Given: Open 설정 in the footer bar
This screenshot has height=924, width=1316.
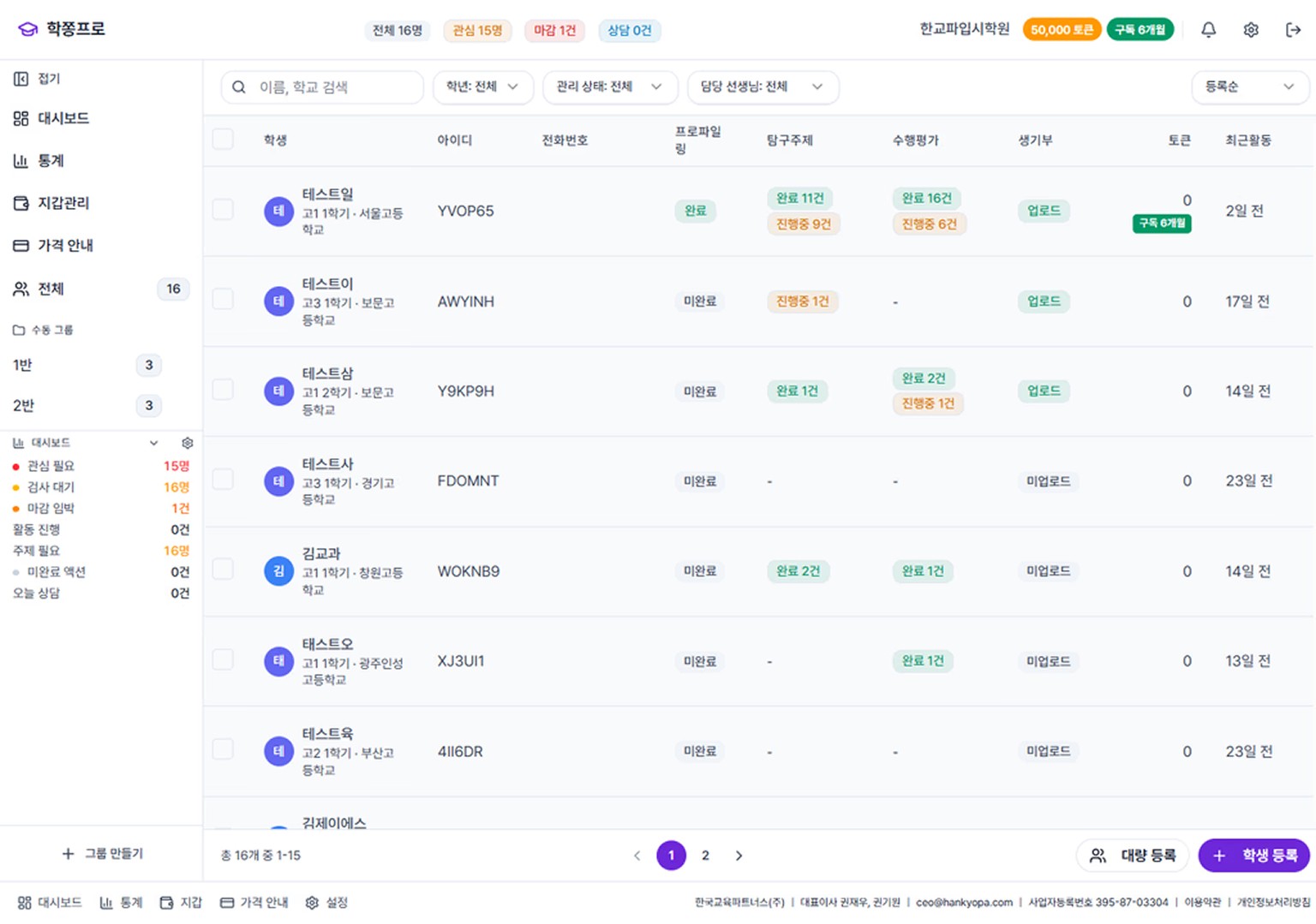Looking at the screenshot, I should coord(326,903).
